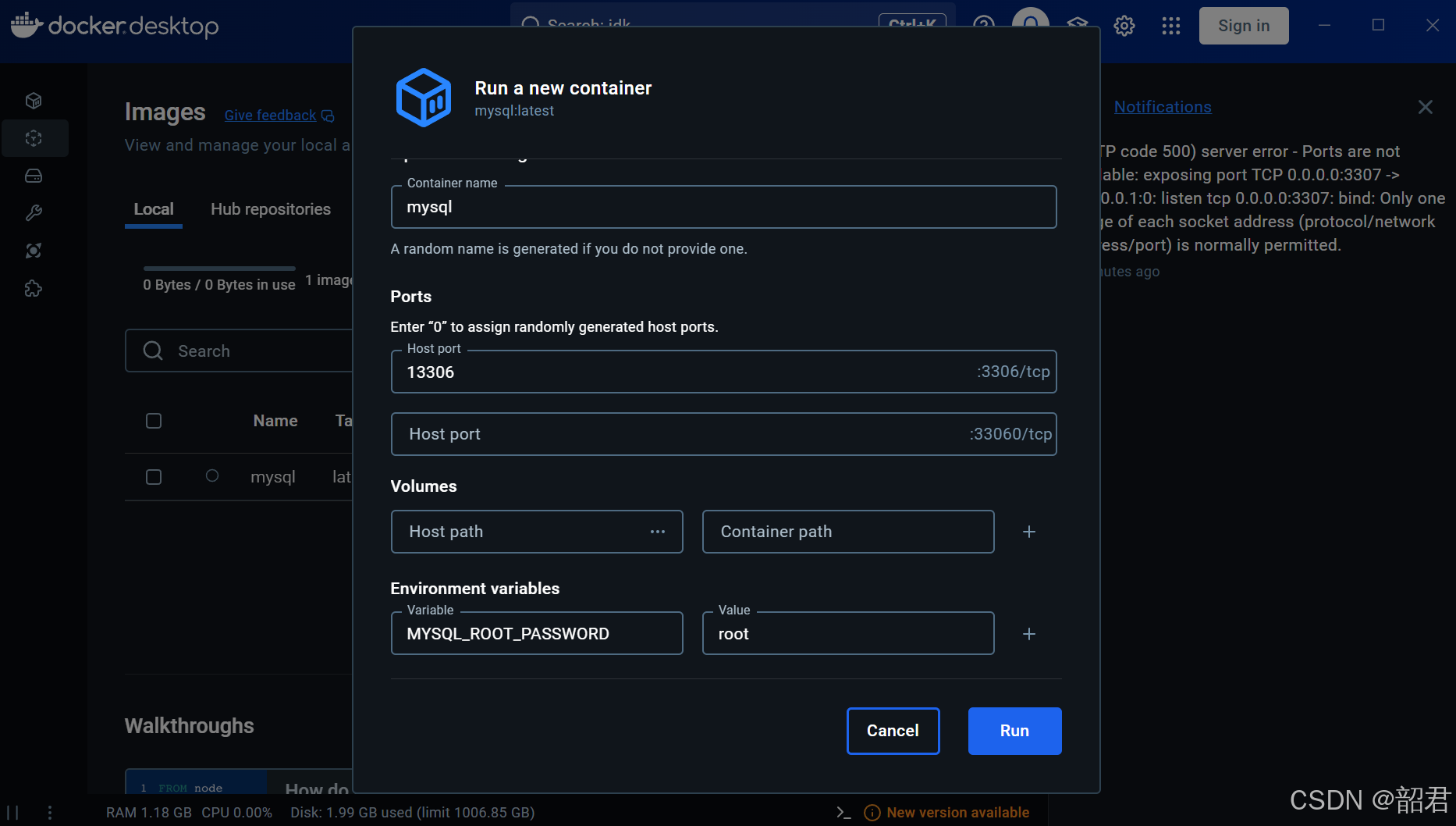The image size is (1456, 826).
Task: Open the Containers sidebar section
Action: [x=34, y=101]
